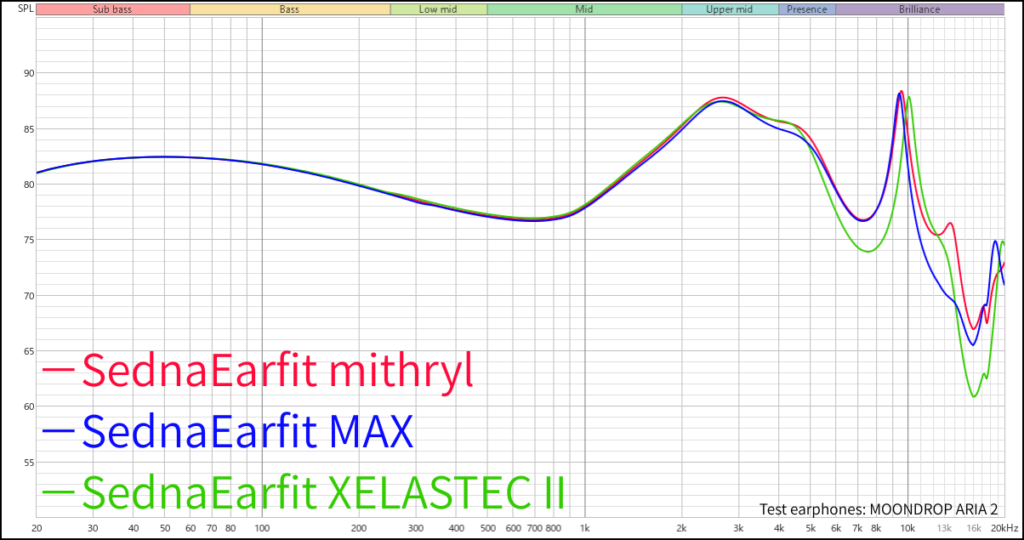Click the green line swatch for XELASTEC II

[x=59, y=492]
